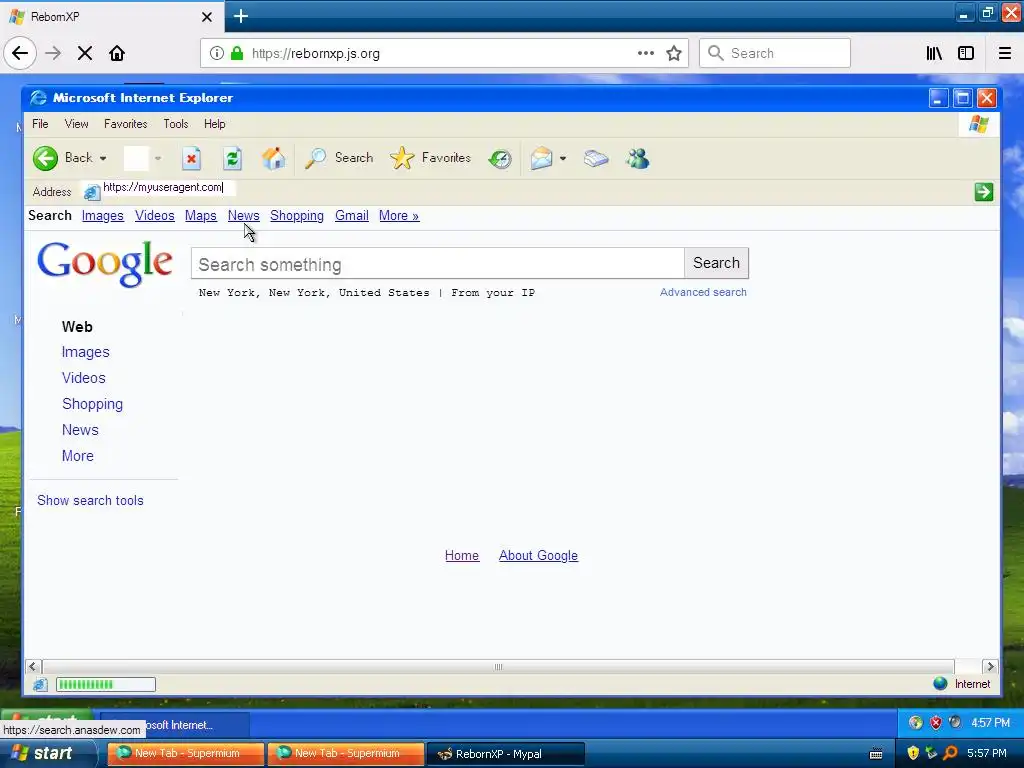Viewport: 1024px width, 768px height.
Task: Click the Mypal Search box
Action: (775, 54)
